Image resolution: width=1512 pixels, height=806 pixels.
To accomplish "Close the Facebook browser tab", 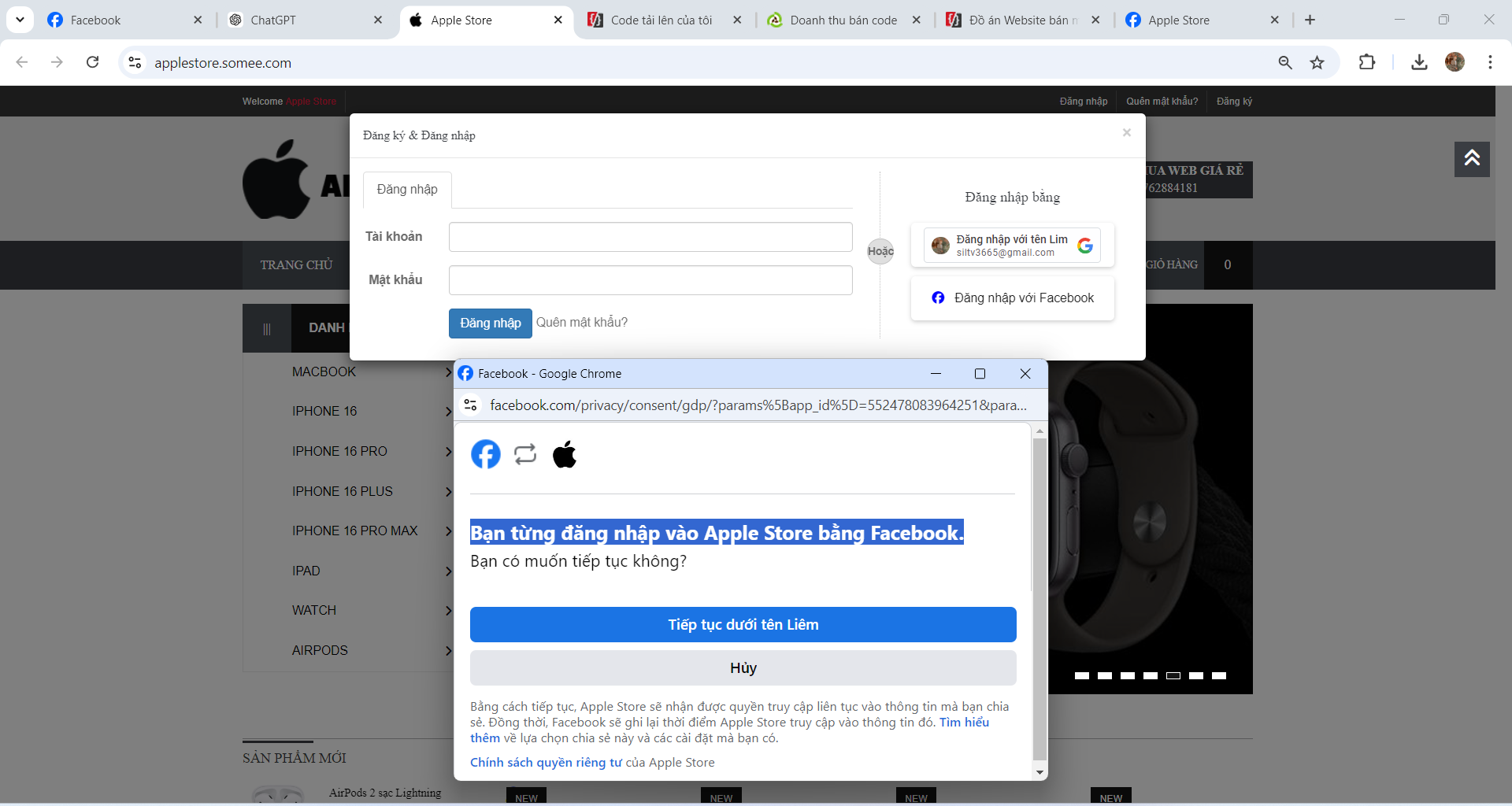I will 198,20.
